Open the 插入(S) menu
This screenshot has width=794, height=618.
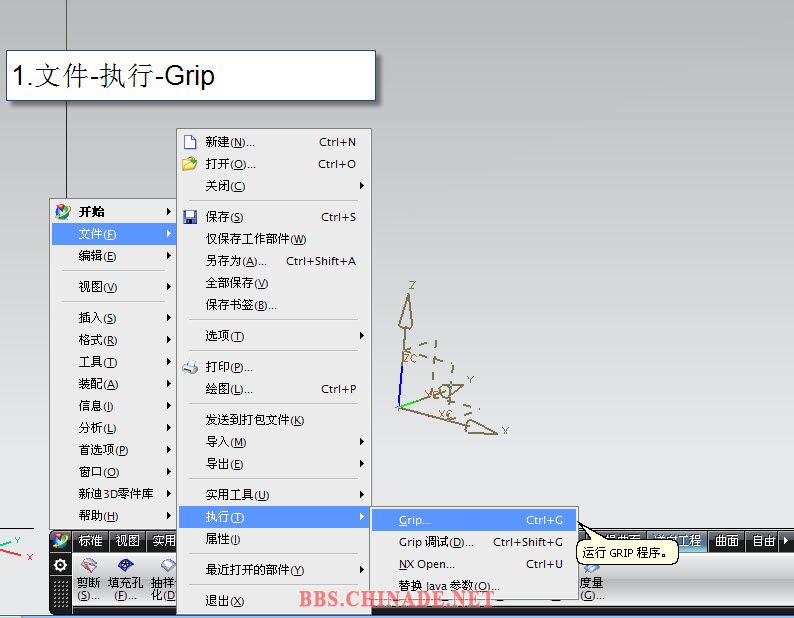[x=113, y=318]
